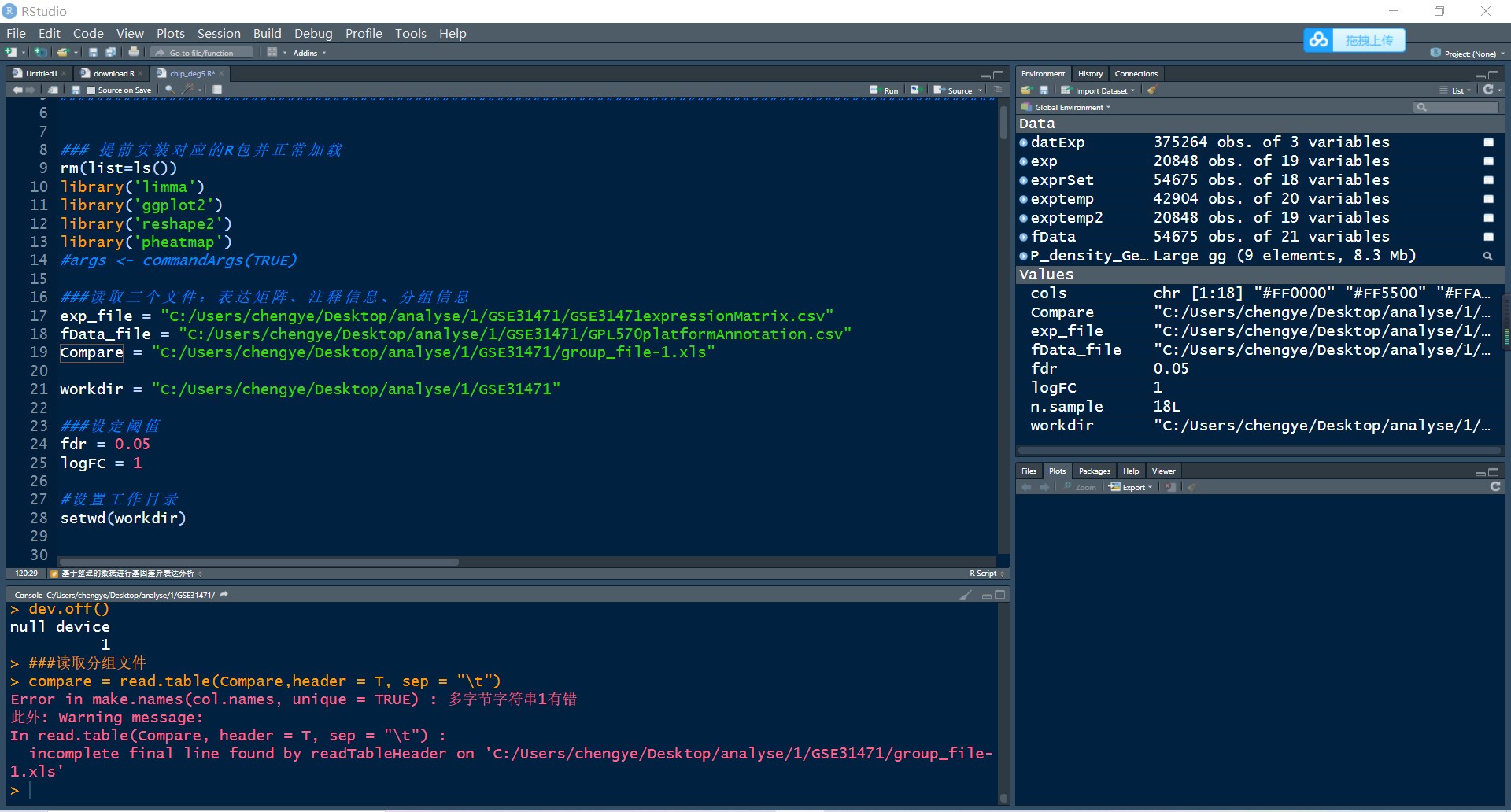Image resolution: width=1511 pixels, height=812 pixels.
Task: Open the Import Dataset dropdown
Action: coord(1098,90)
